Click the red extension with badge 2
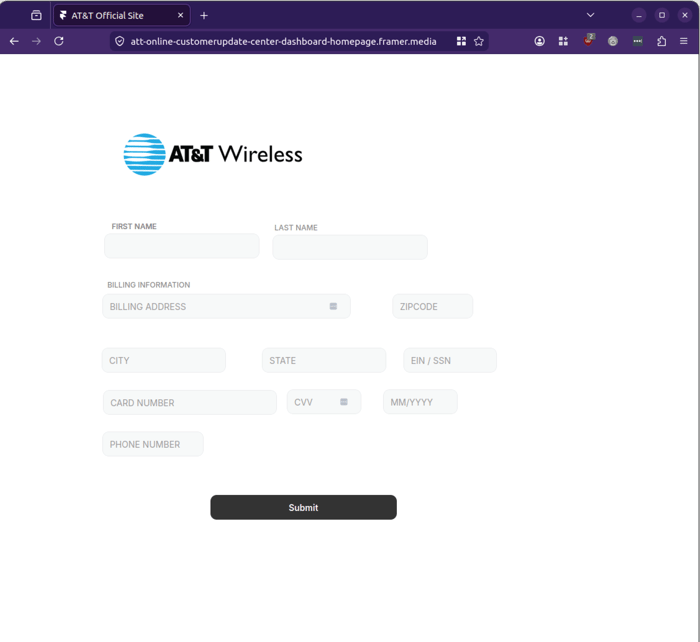Viewport: 700px width, 642px height. (588, 40)
